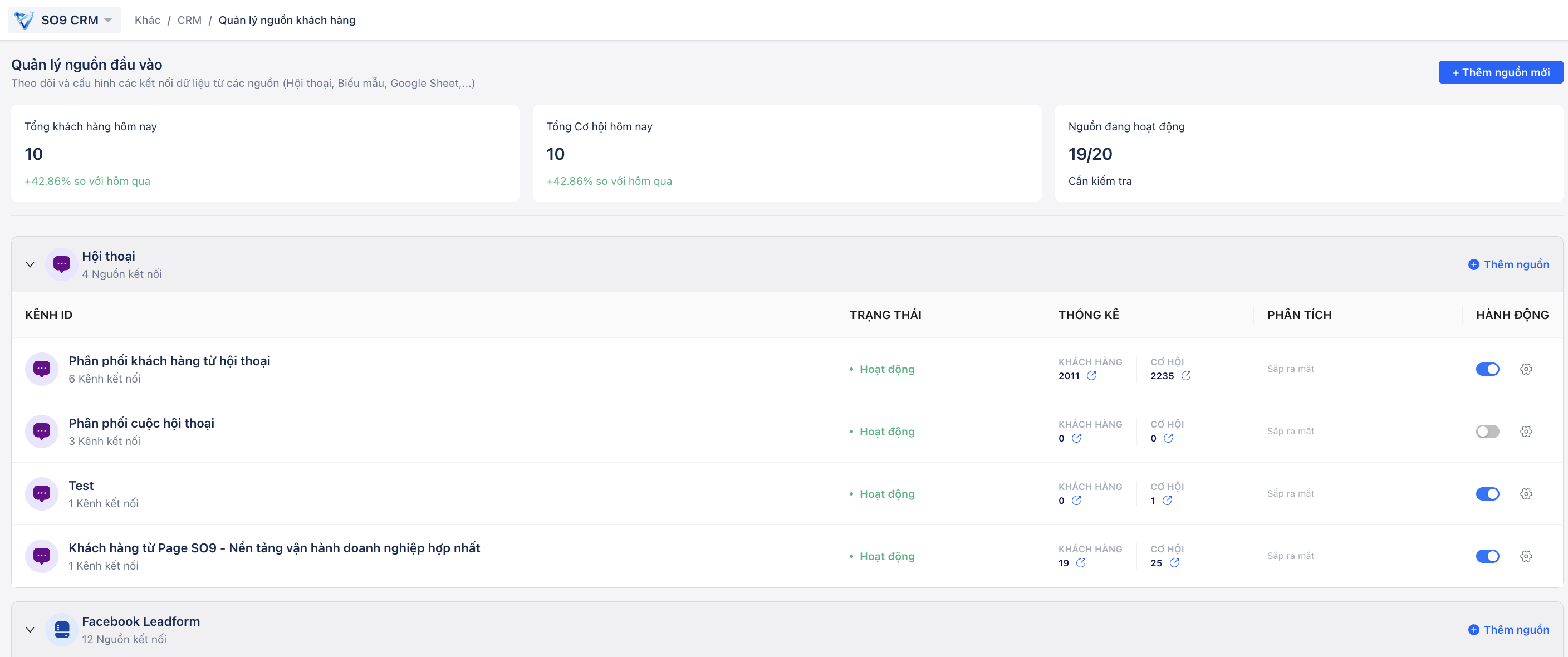
Task: Go to Khác breadcrumb
Action: pyautogui.click(x=148, y=20)
